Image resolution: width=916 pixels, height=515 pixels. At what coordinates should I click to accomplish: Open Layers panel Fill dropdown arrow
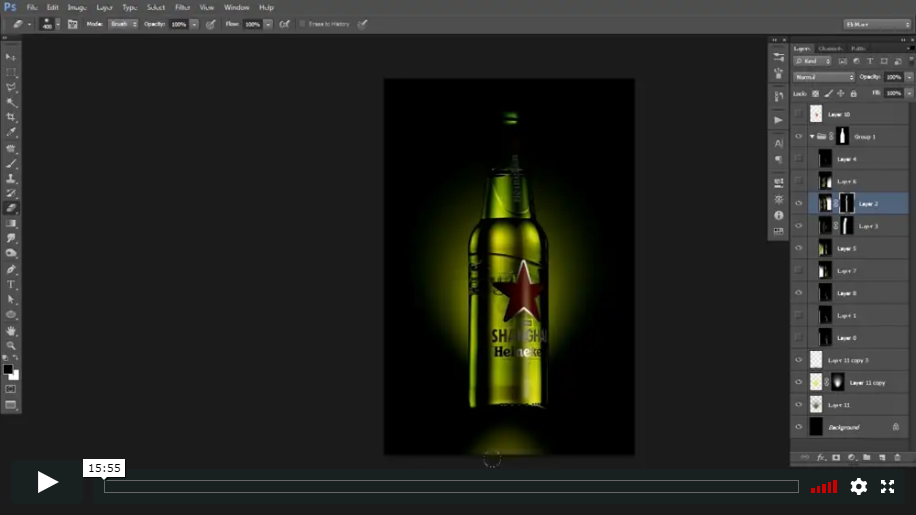[x=908, y=93]
